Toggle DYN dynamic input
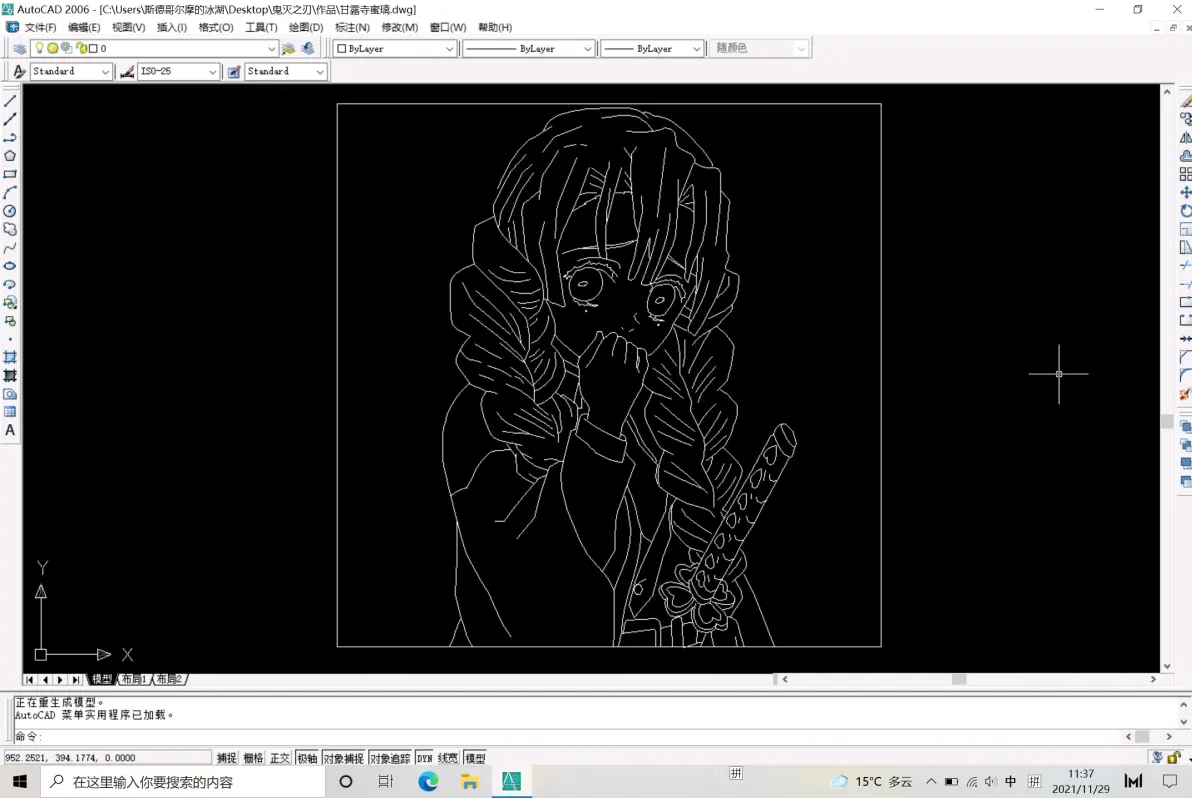The width and height of the screenshot is (1192, 798). click(424, 758)
